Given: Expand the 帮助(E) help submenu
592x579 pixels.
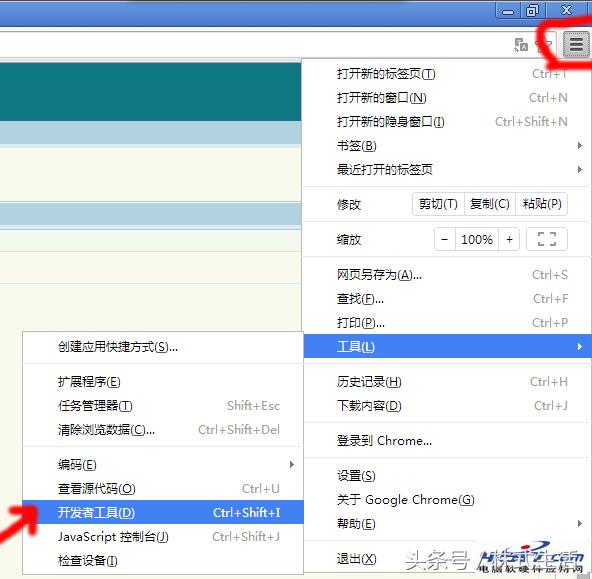Looking at the screenshot, I should click(x=447, y=524).
